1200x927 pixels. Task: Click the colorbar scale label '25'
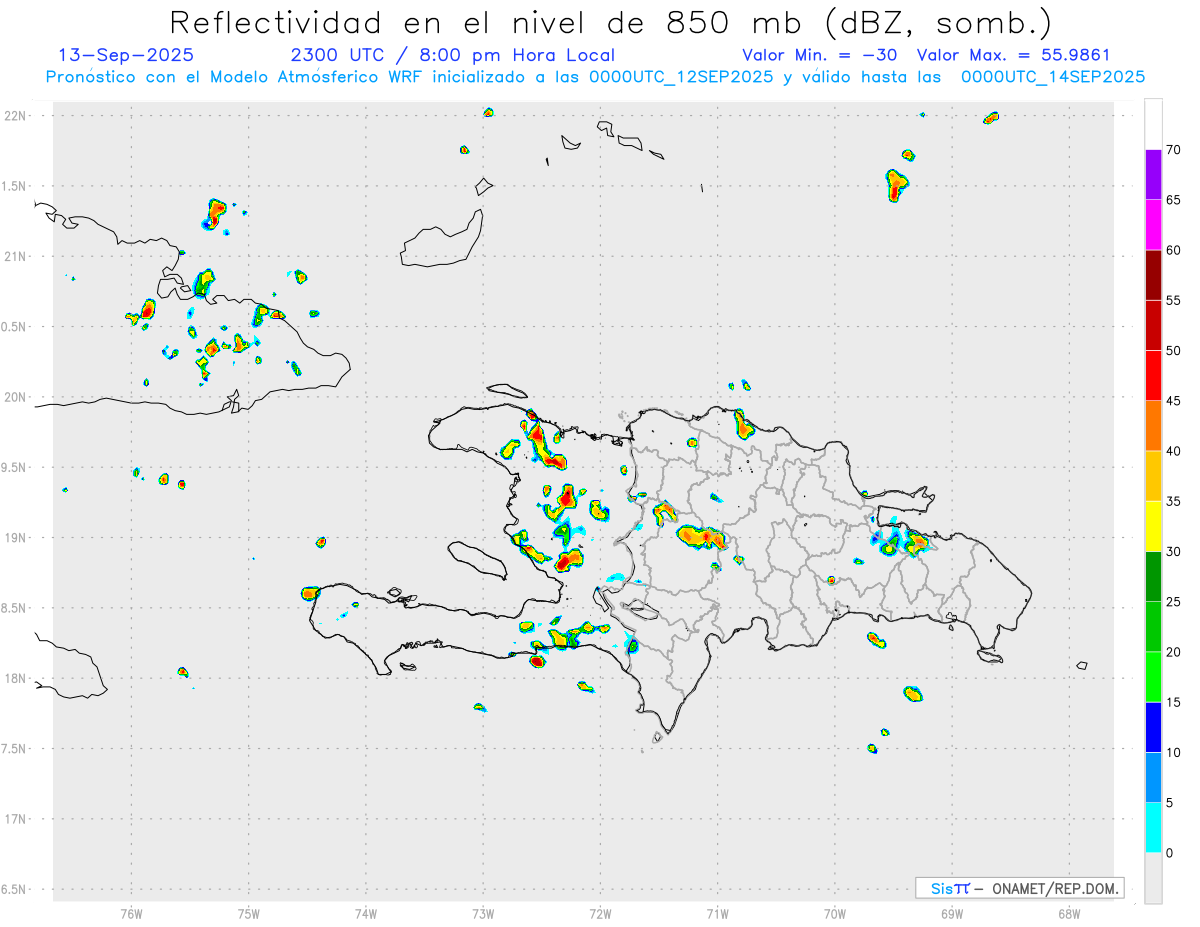(1173, 602)
